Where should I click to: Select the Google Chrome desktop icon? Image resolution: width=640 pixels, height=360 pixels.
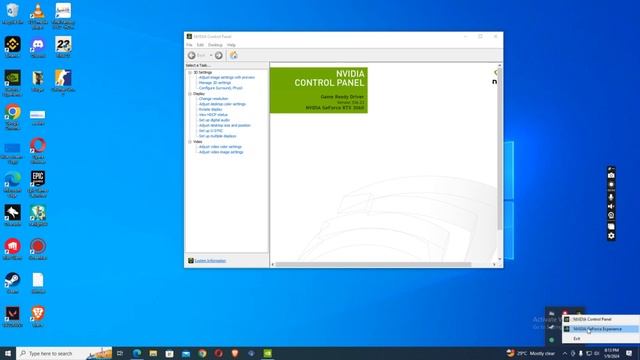(x=12, y=117)
